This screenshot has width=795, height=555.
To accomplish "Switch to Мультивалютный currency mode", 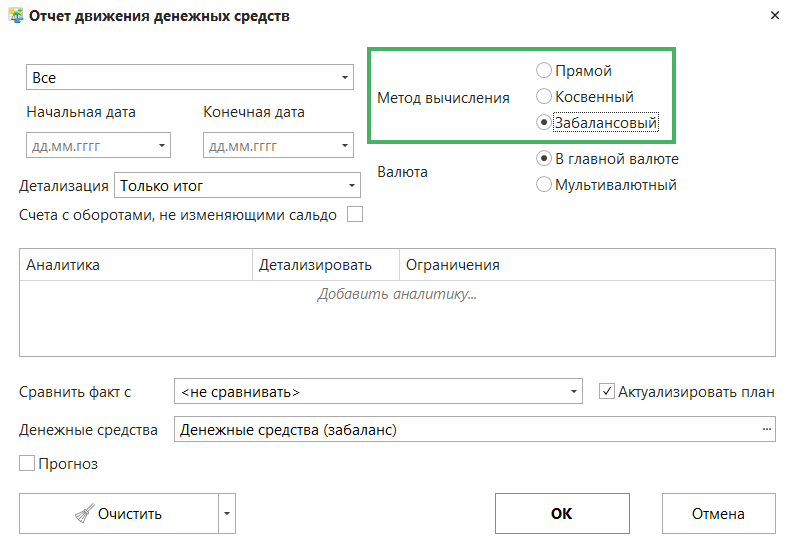I will [543, 184].
